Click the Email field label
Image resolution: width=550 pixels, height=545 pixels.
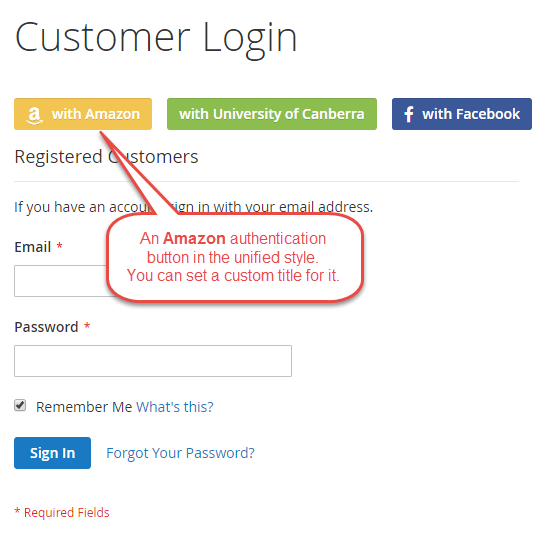click(33, 247)
